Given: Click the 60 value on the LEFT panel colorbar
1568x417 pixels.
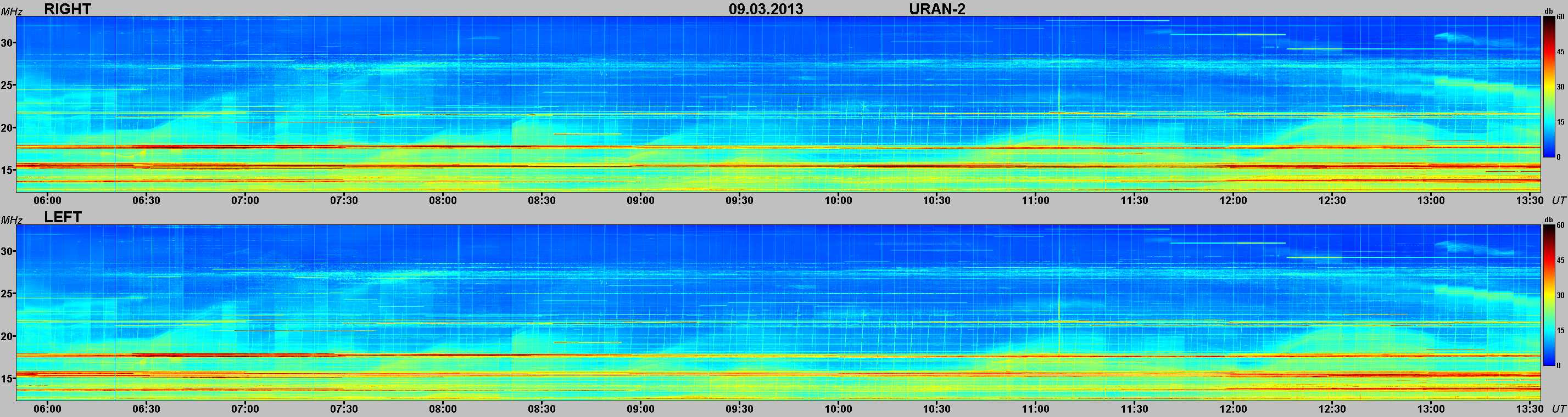Looking at the screenshot, I should click(x=1560, y=226).
